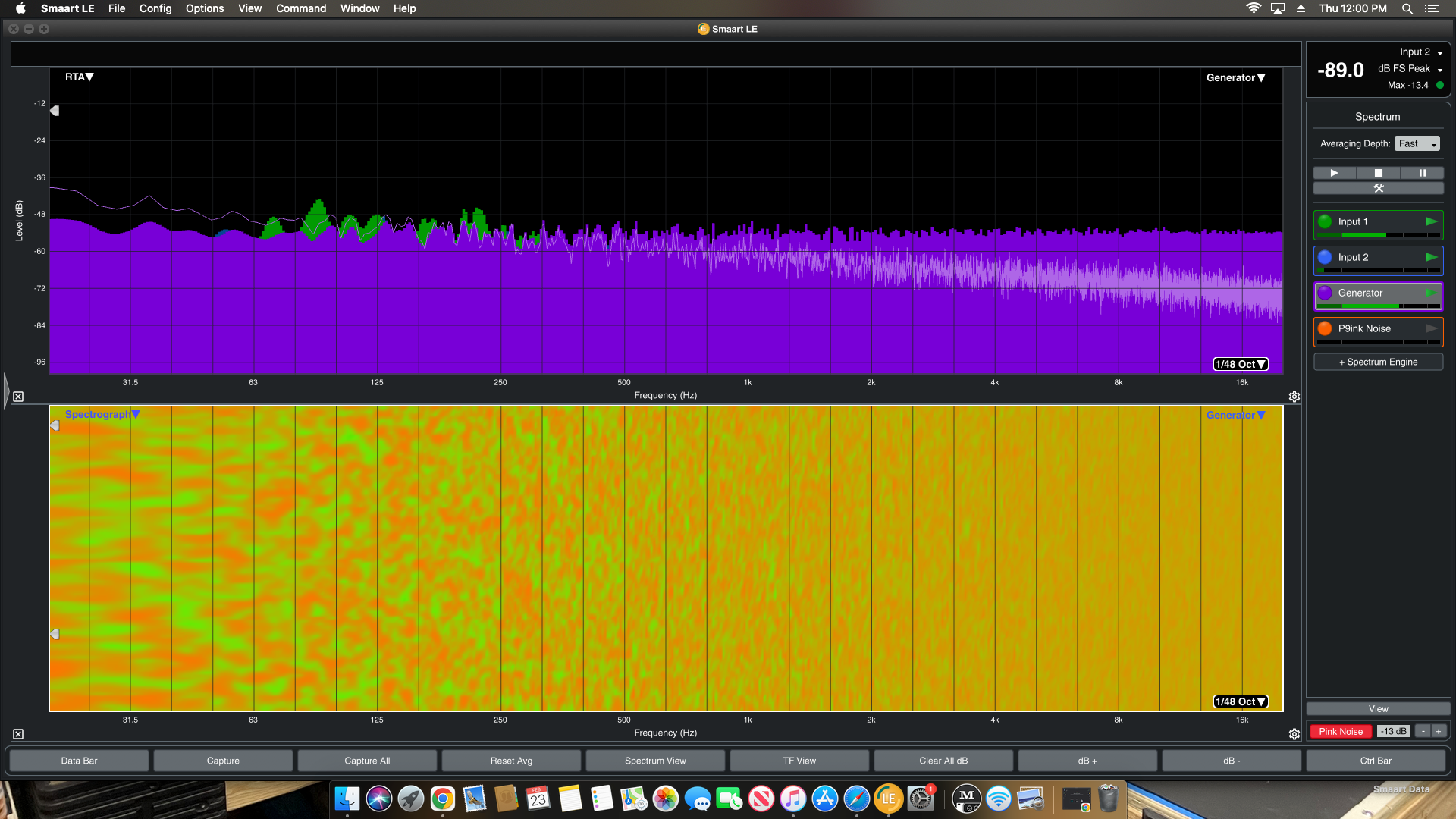Open Spotlight search in menu bar

coord(1407,8)
